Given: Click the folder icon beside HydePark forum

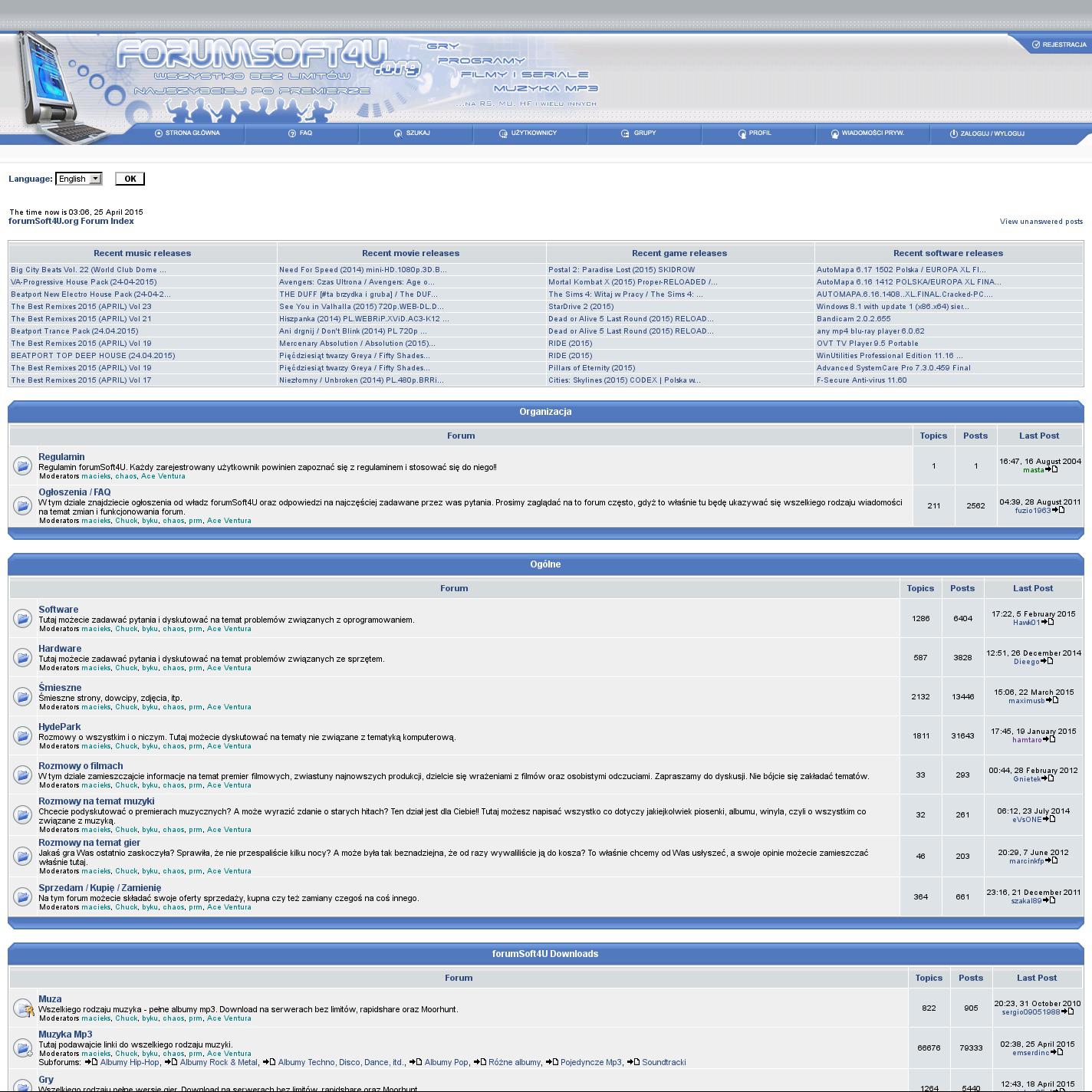Looking at the screenshot, I should [x=22, y=736].
